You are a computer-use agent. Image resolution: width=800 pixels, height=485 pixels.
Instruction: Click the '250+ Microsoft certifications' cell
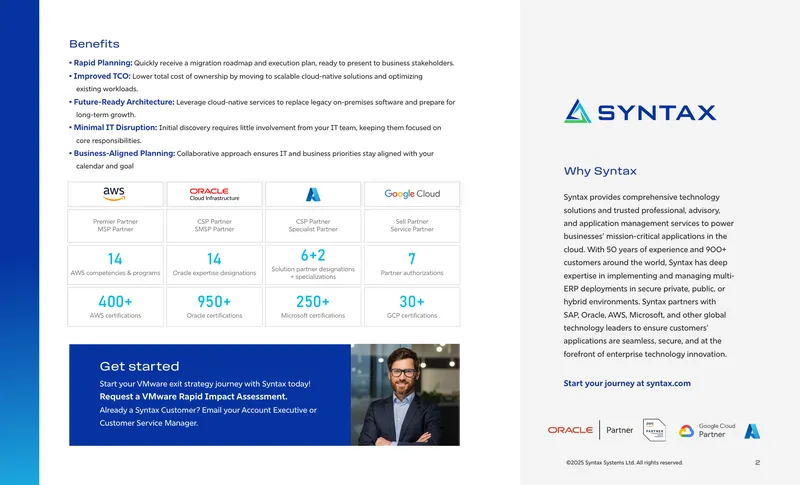(x=313, y=307)
